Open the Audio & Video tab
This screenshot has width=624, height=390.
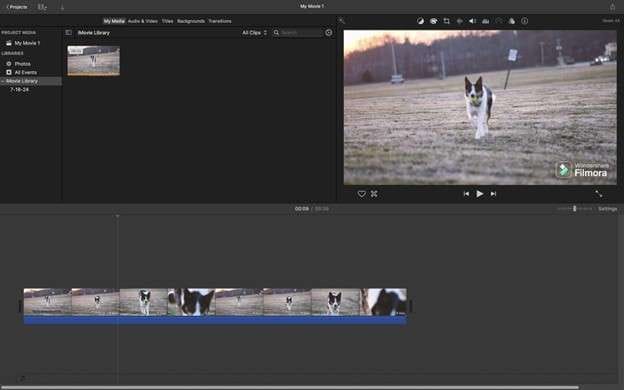tap(142, 21)
